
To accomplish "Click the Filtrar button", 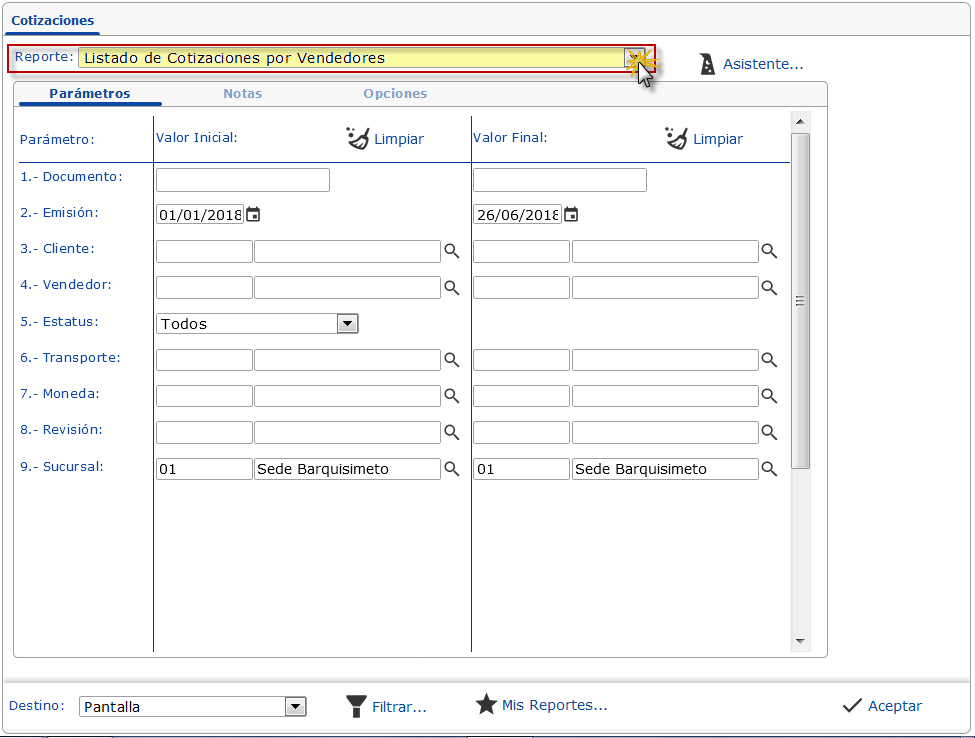I will pos(386,707).
